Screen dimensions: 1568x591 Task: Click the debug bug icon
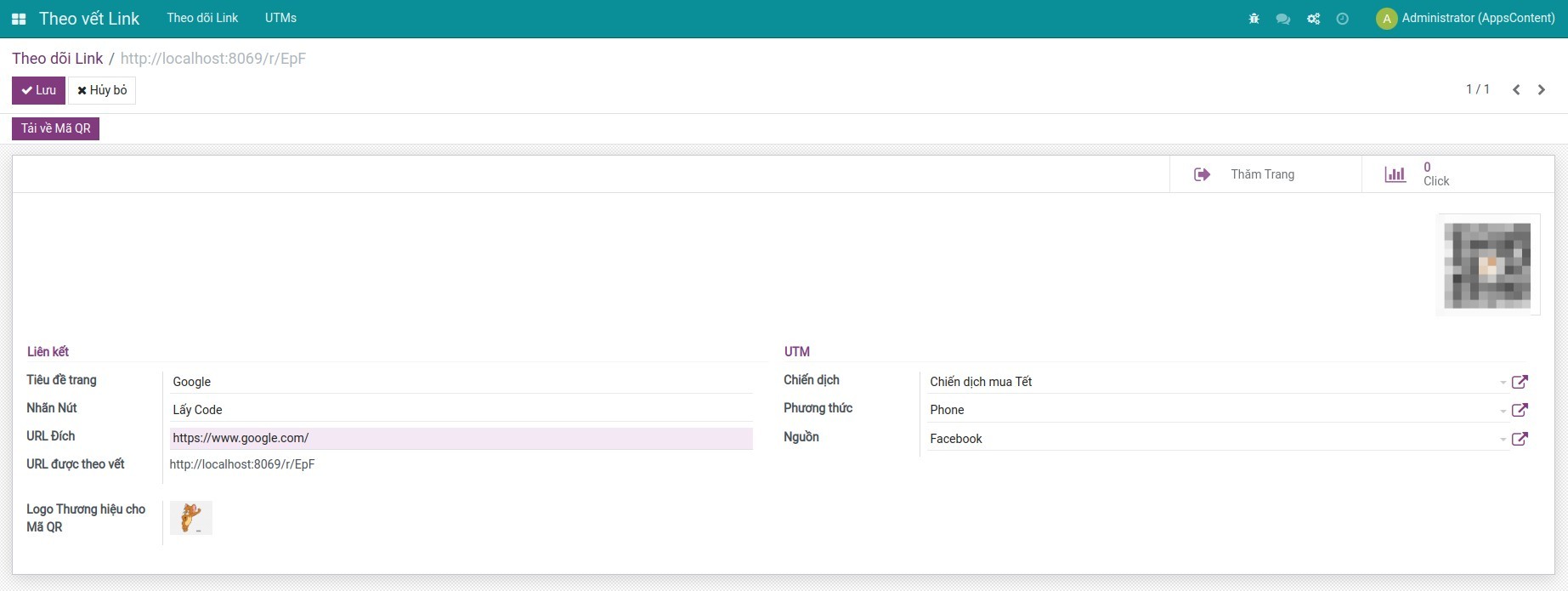click(x=1254, y=19)
